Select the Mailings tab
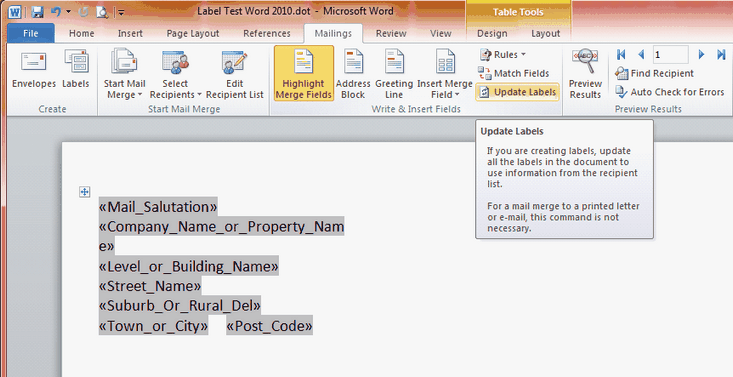The height and width of the screenshot is (377, 733). click(333, 33)
